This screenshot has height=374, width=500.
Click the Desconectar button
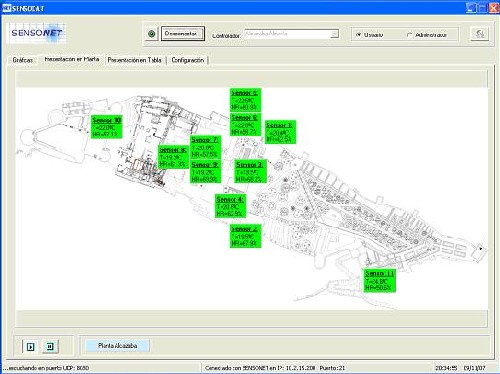coord(183,34)
